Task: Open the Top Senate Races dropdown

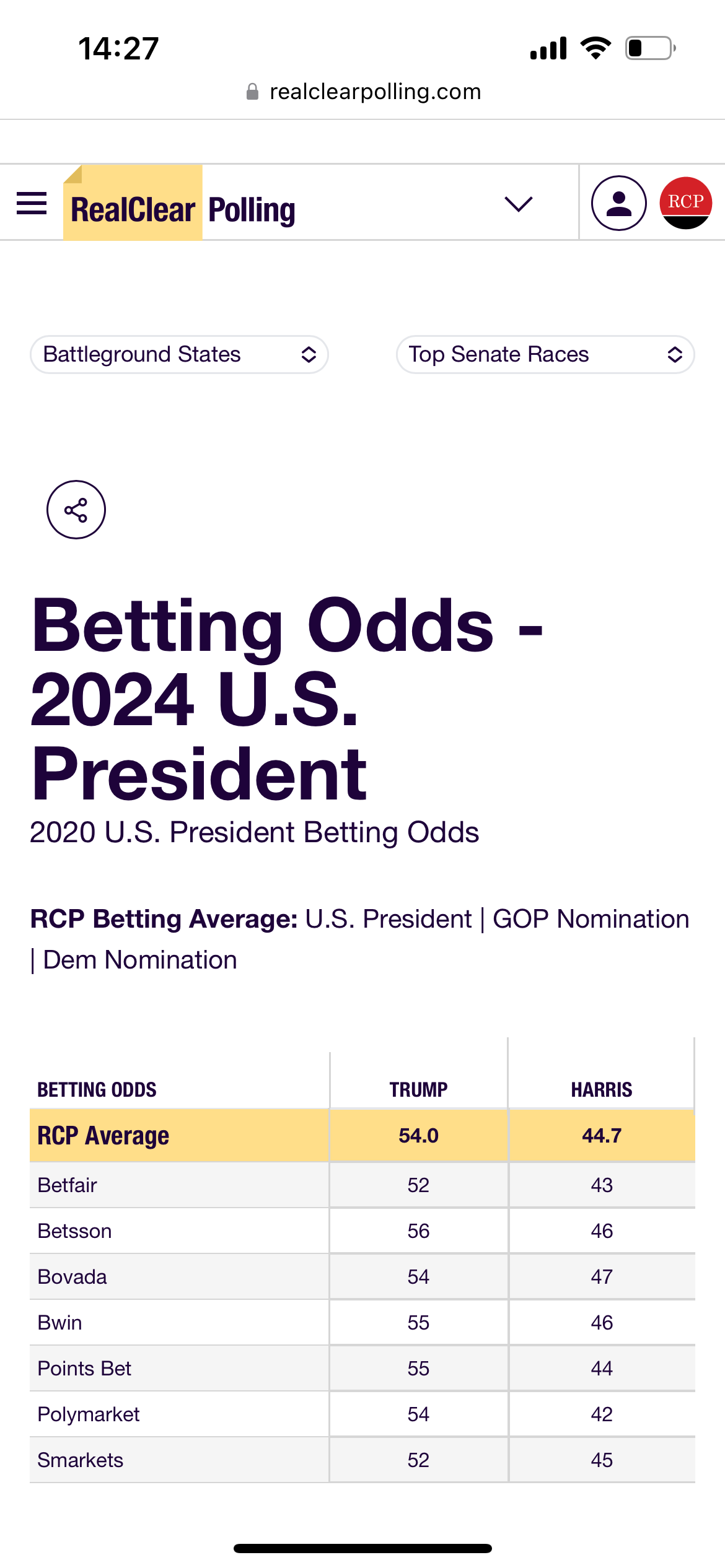Action: pos(545,355)
